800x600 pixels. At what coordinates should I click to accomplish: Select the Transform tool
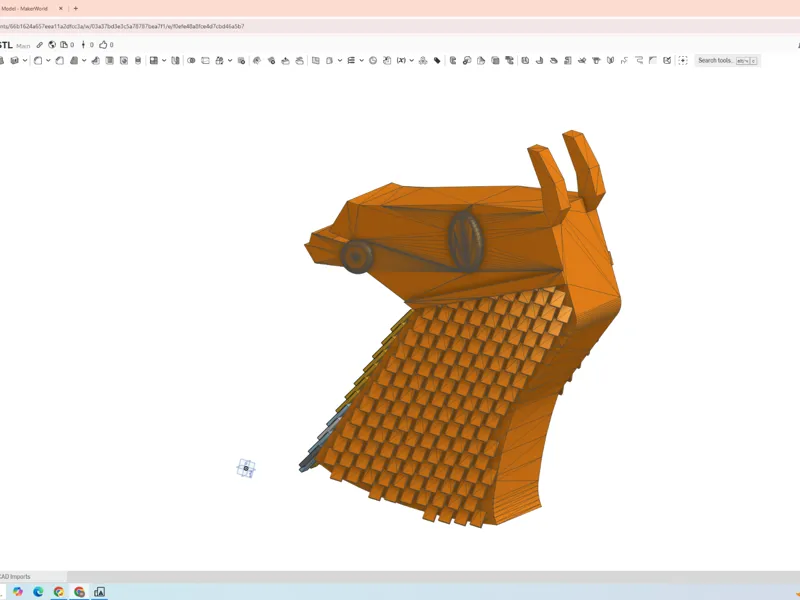pyautogui.click(x=219, y=60)
